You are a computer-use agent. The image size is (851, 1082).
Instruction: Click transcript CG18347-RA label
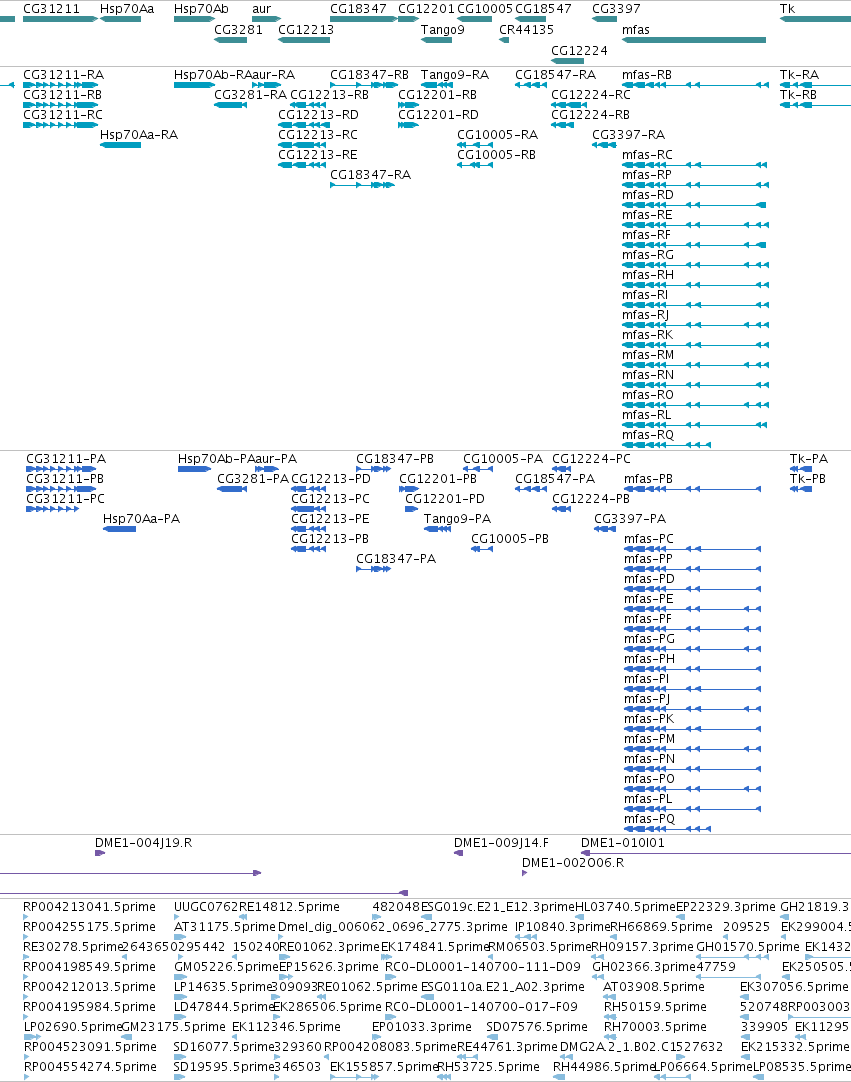point(371,175)
